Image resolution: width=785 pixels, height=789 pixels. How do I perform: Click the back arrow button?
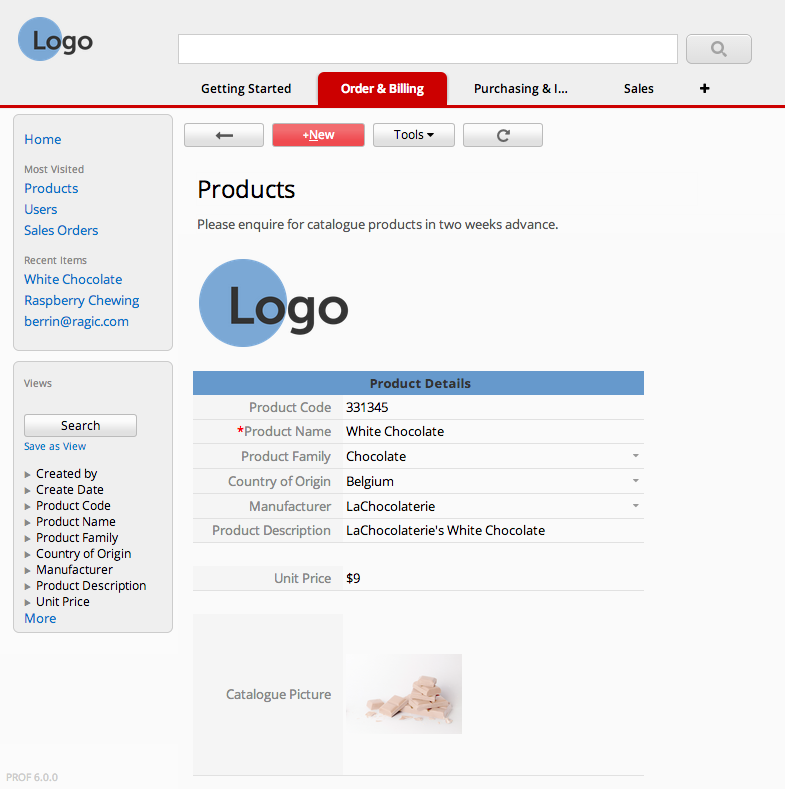tap(224, 135)
